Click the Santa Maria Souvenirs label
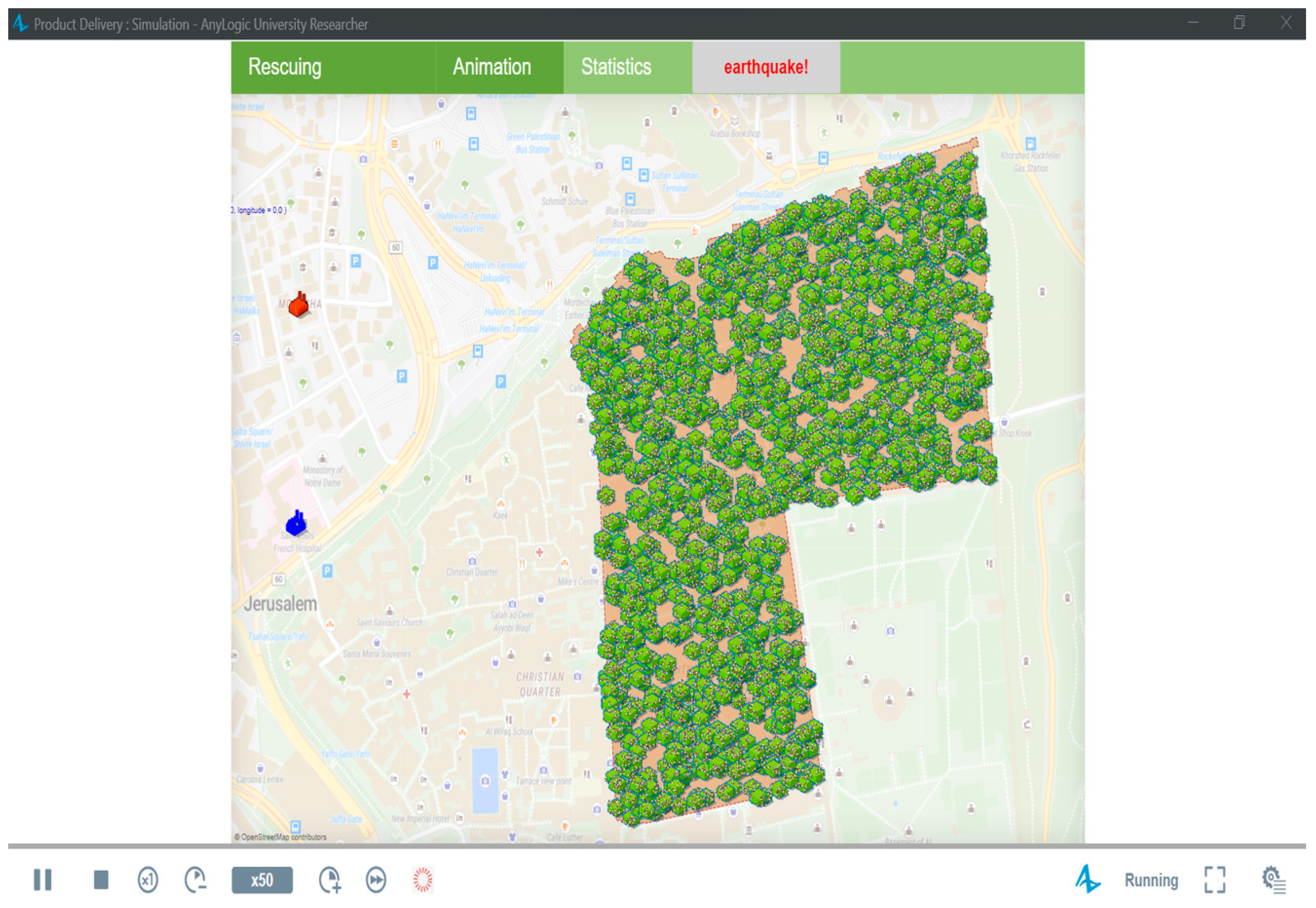 pyautogui.click(x=376, y=654)
